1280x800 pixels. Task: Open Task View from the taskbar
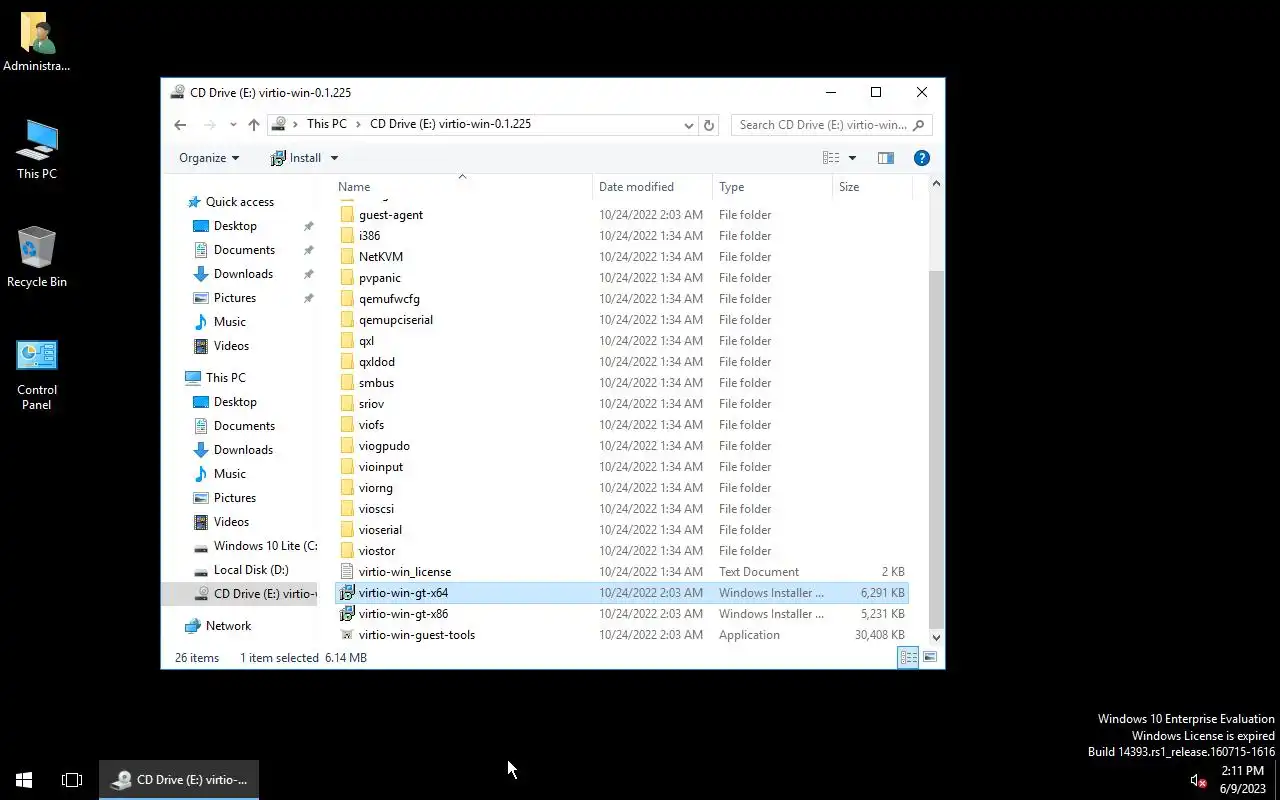pos(72,780)
